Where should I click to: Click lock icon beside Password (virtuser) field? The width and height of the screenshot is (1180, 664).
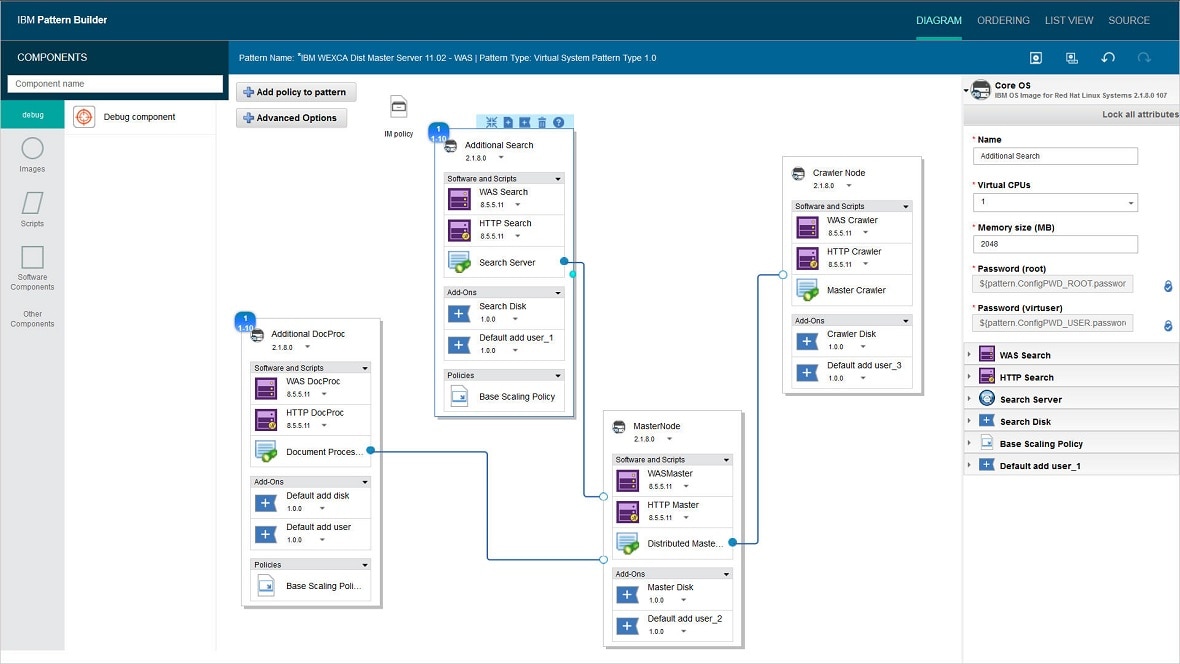coord(1168,325)
